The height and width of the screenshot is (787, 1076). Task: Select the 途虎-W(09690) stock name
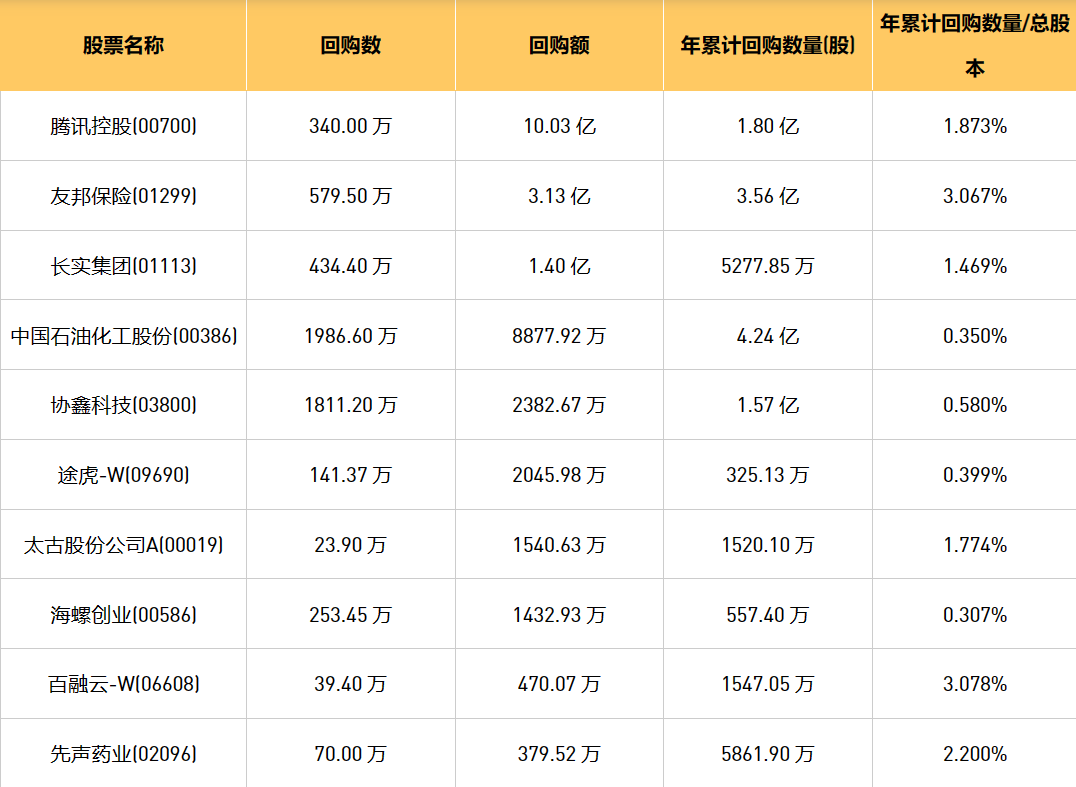(x=123, y=475)
